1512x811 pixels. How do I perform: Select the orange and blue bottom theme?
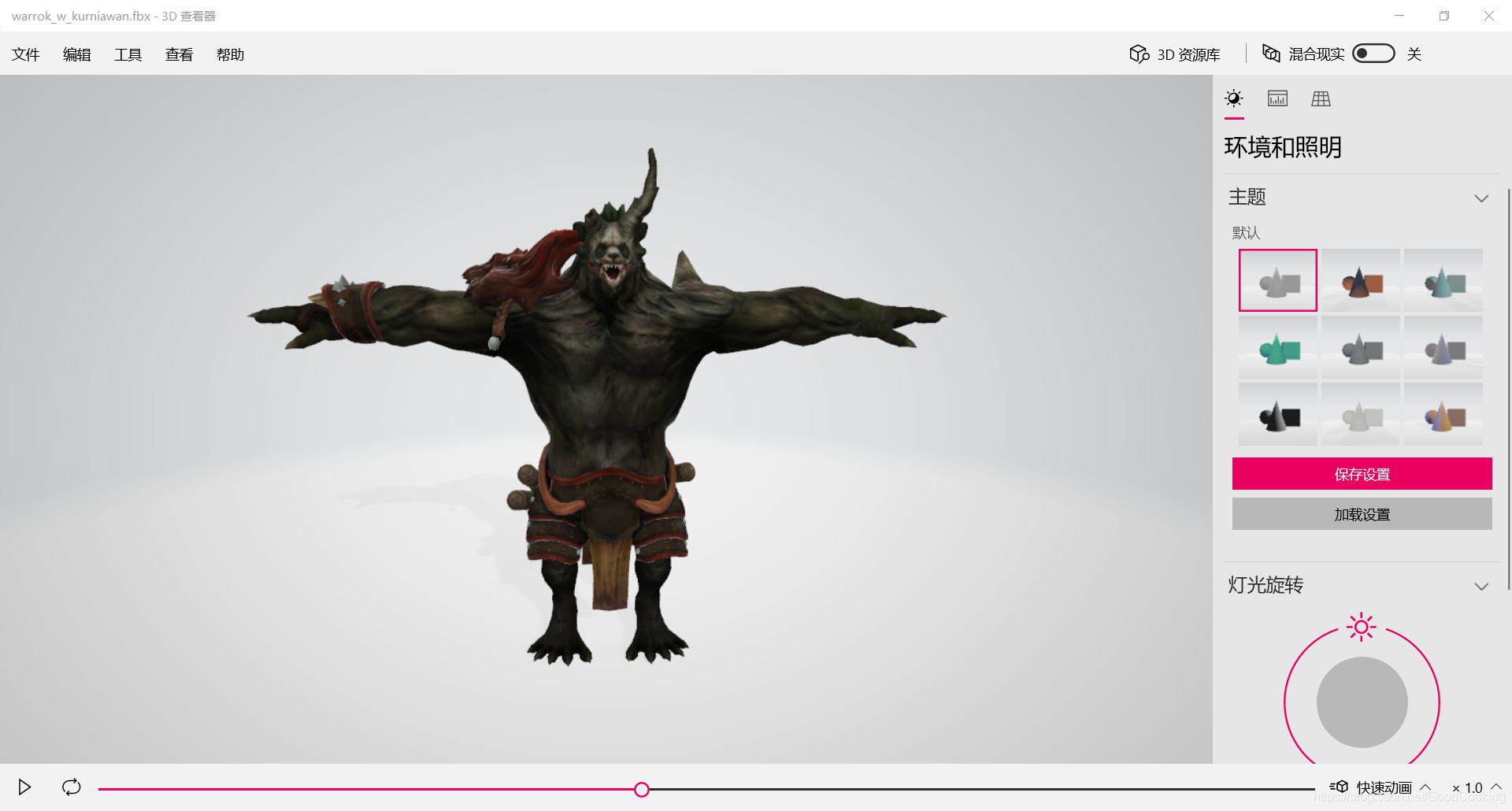pos(1443,414)
